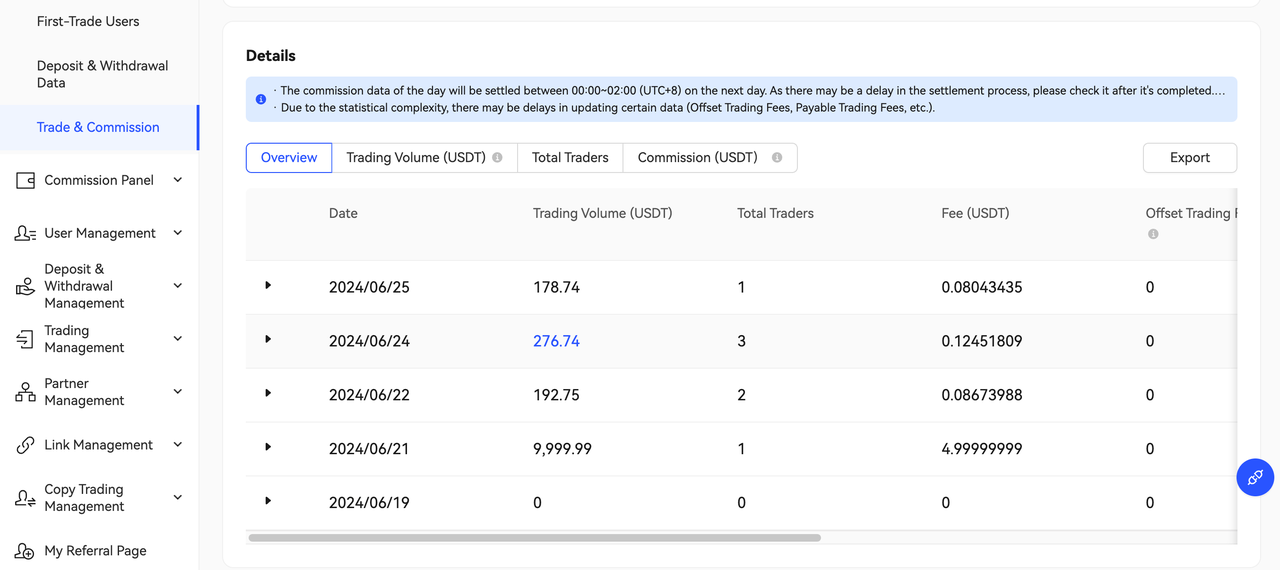This screenshot has width=1280, height=570.
Task: Expand the 2024/06/19 row
Action: [268, 501]
